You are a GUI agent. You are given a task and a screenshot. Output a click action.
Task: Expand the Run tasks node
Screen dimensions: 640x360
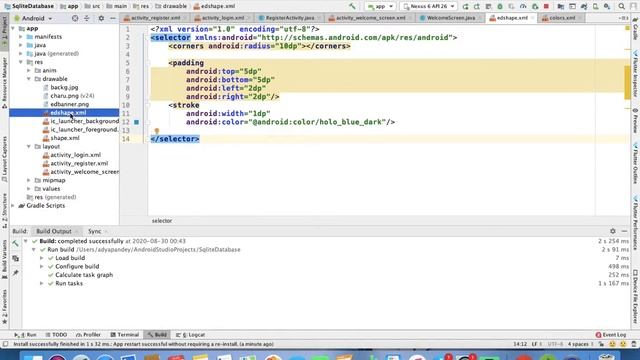[41, 283]
